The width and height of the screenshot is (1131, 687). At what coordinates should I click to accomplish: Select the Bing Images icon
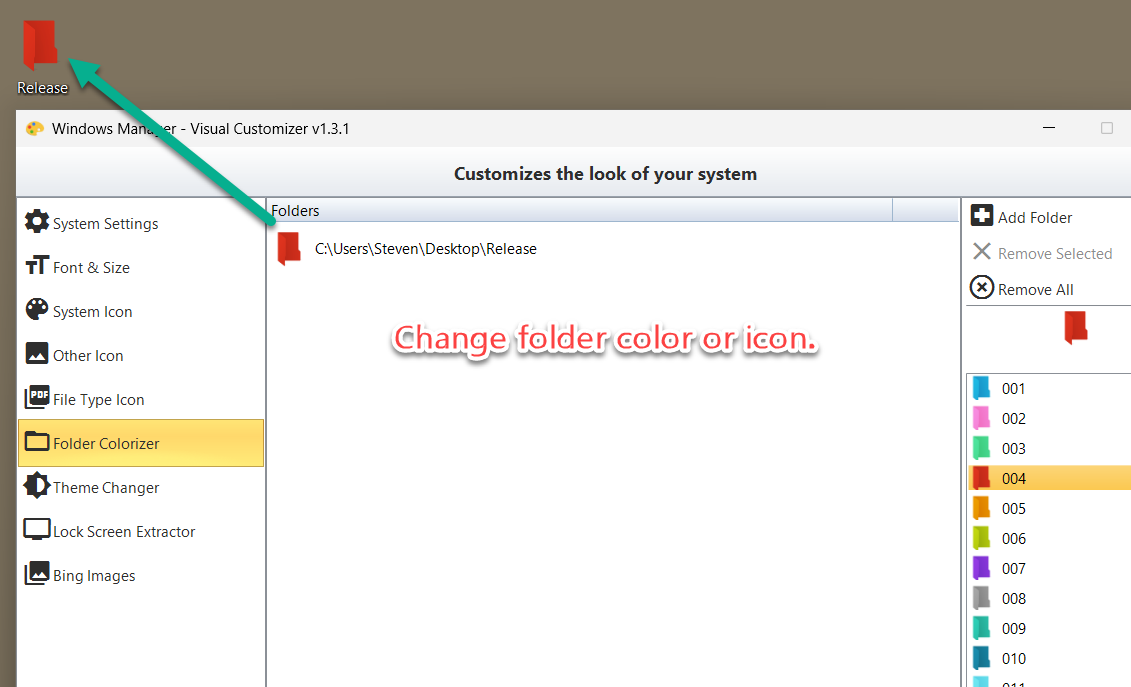37,574
